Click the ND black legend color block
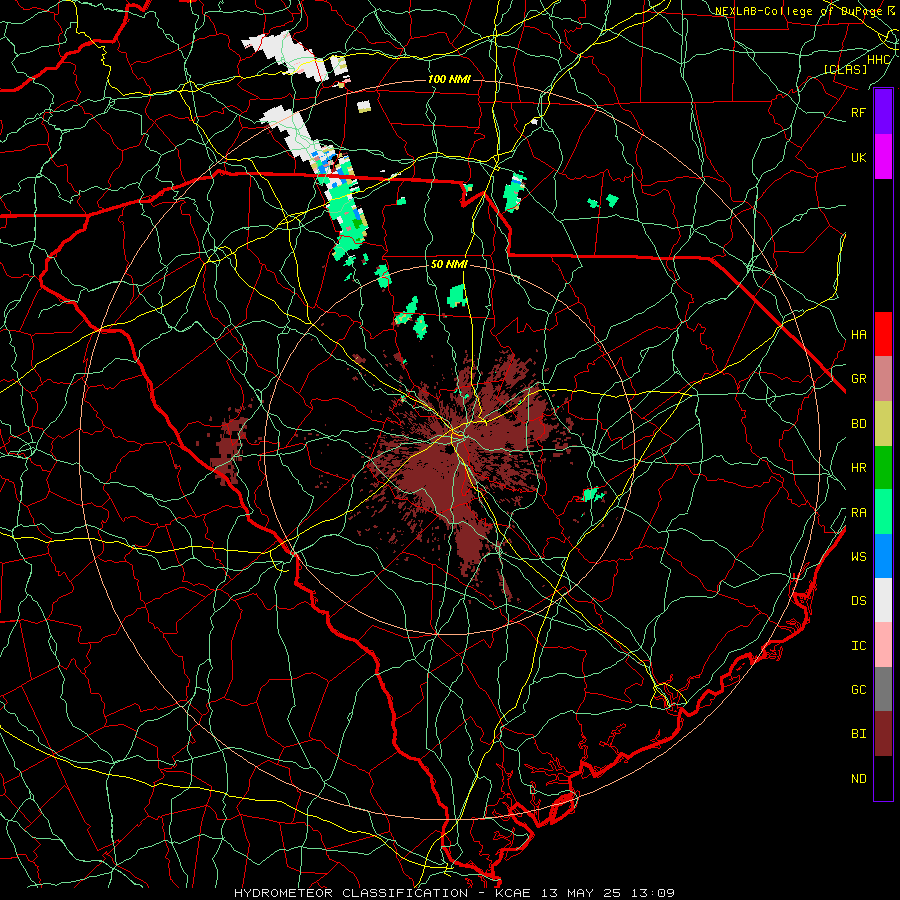The width and height of the screenshot is (900, 900). (x=883, y=778)
